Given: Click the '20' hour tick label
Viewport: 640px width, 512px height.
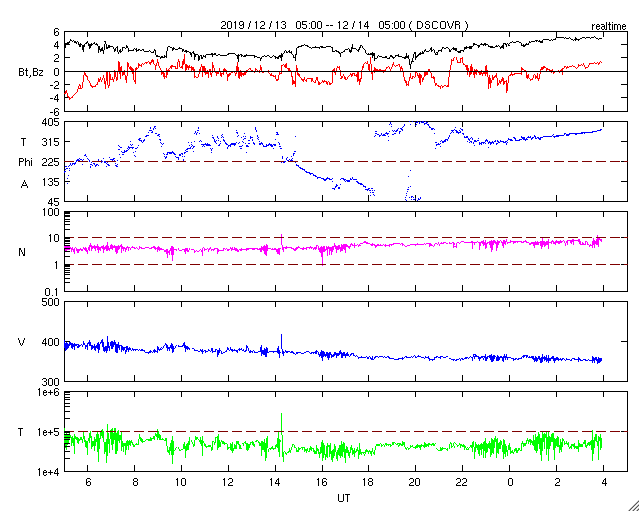Looking at the screenshot, I should [416, 482].
